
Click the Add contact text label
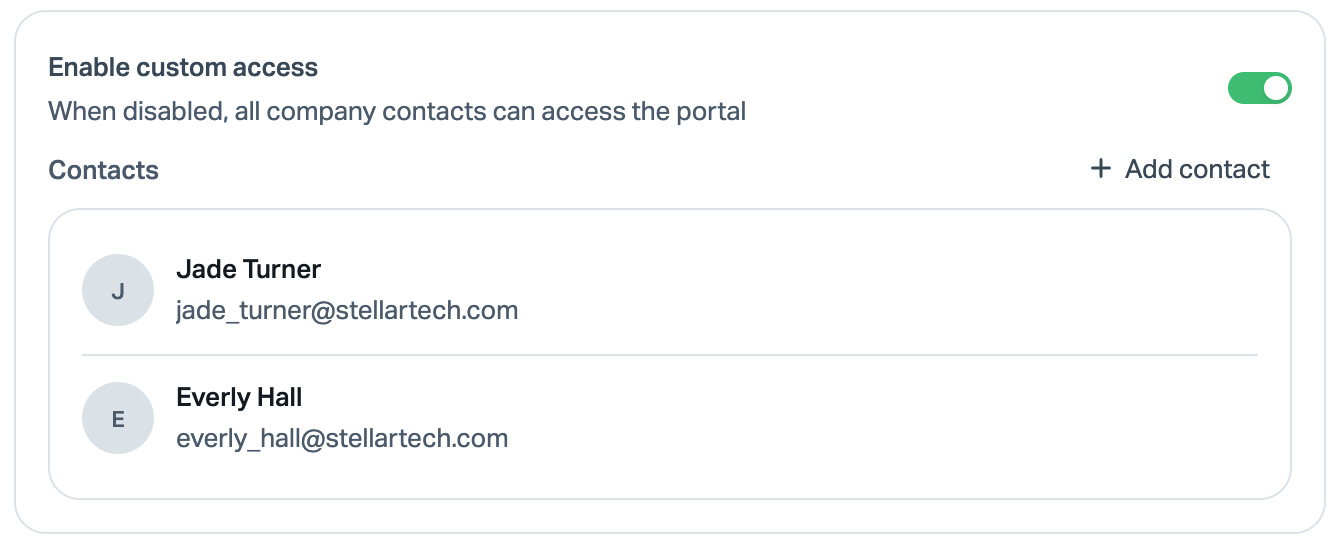coord(1197,169)
